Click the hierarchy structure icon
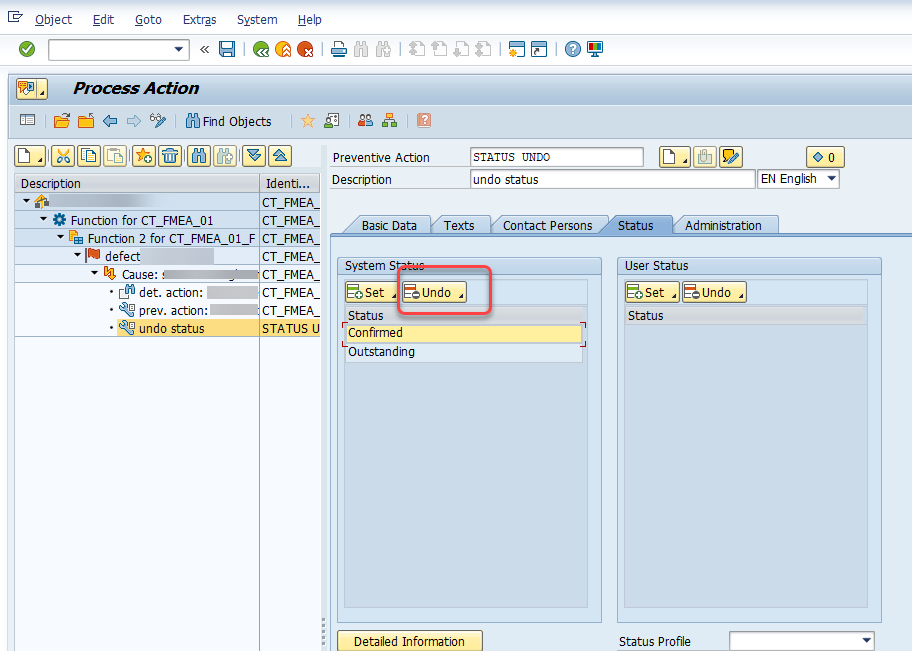Viewport: 912px width, 651px height. pyautogui.click(x=390, y=121)
